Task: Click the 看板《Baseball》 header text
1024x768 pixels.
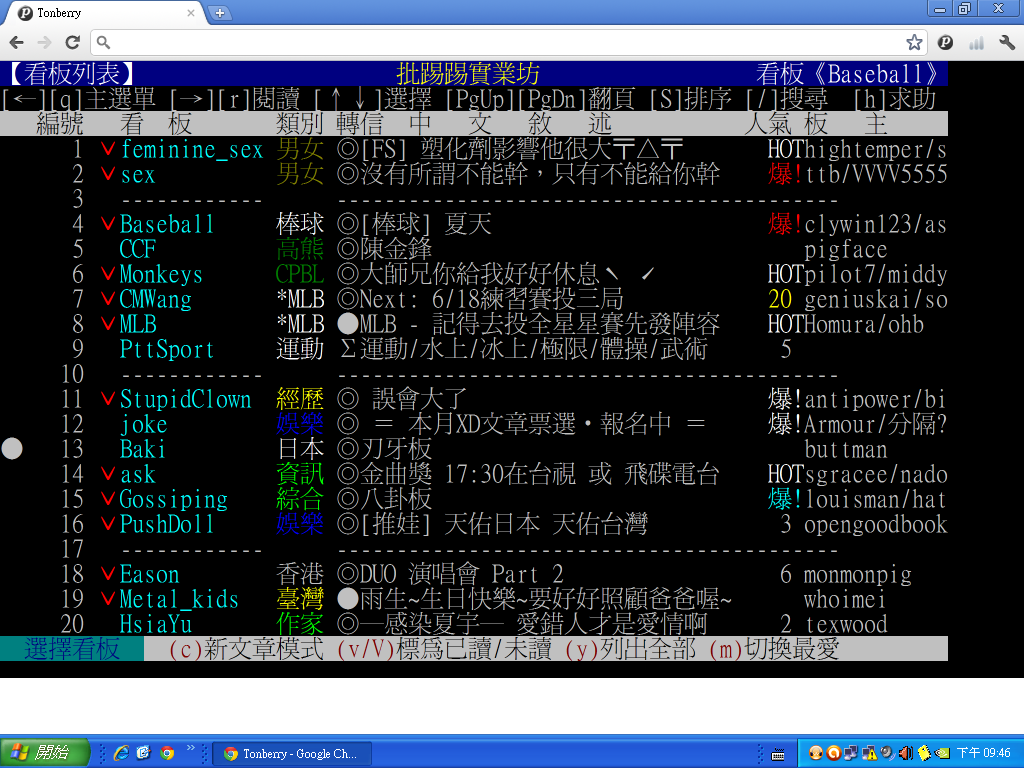Action: point(849,74)
